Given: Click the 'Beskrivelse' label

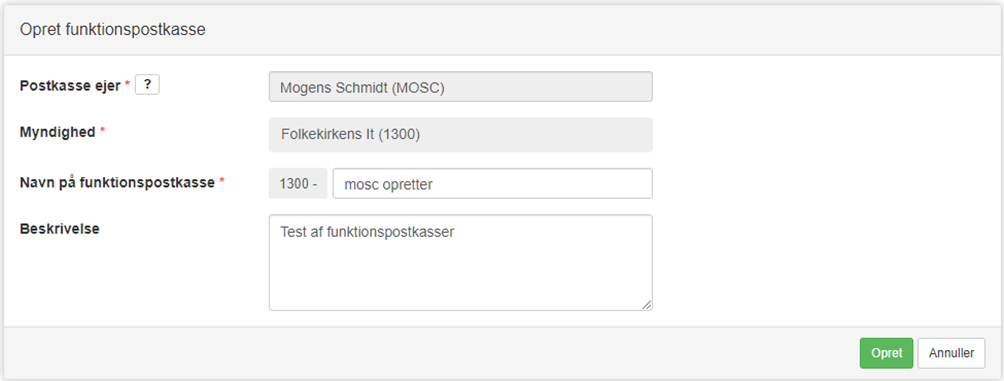Looking at the screenshot, I should point(60,229).
